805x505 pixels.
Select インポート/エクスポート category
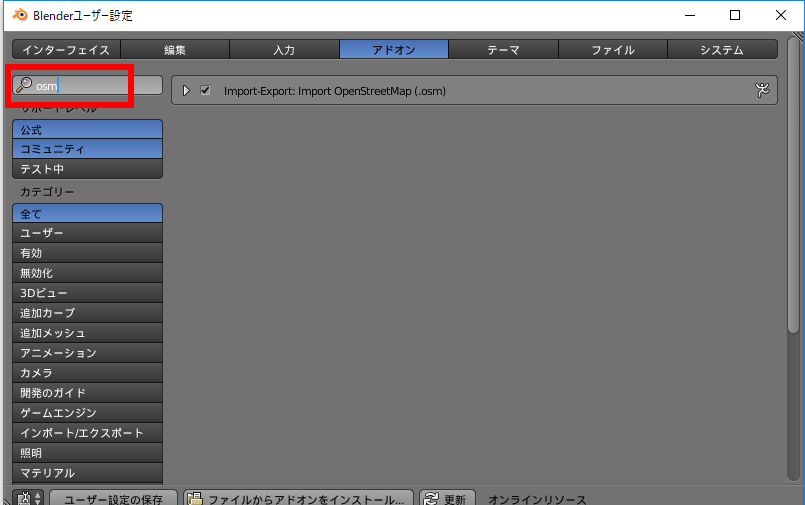point(87,433)
